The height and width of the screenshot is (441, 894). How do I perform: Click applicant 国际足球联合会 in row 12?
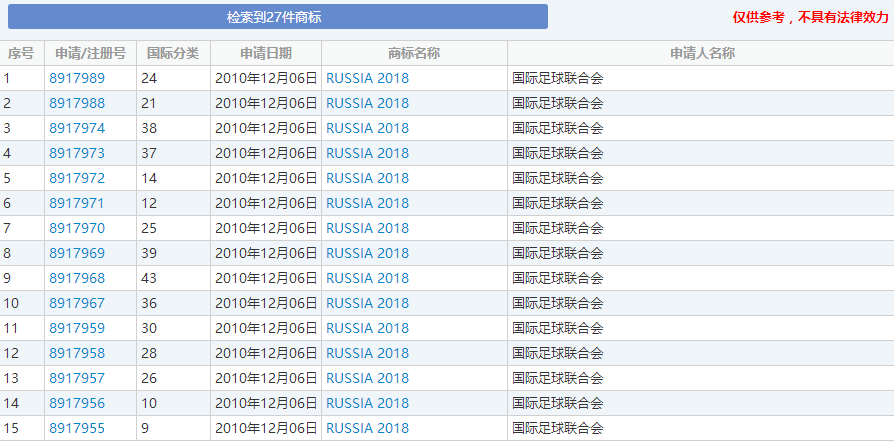click(x=558, y=354)
